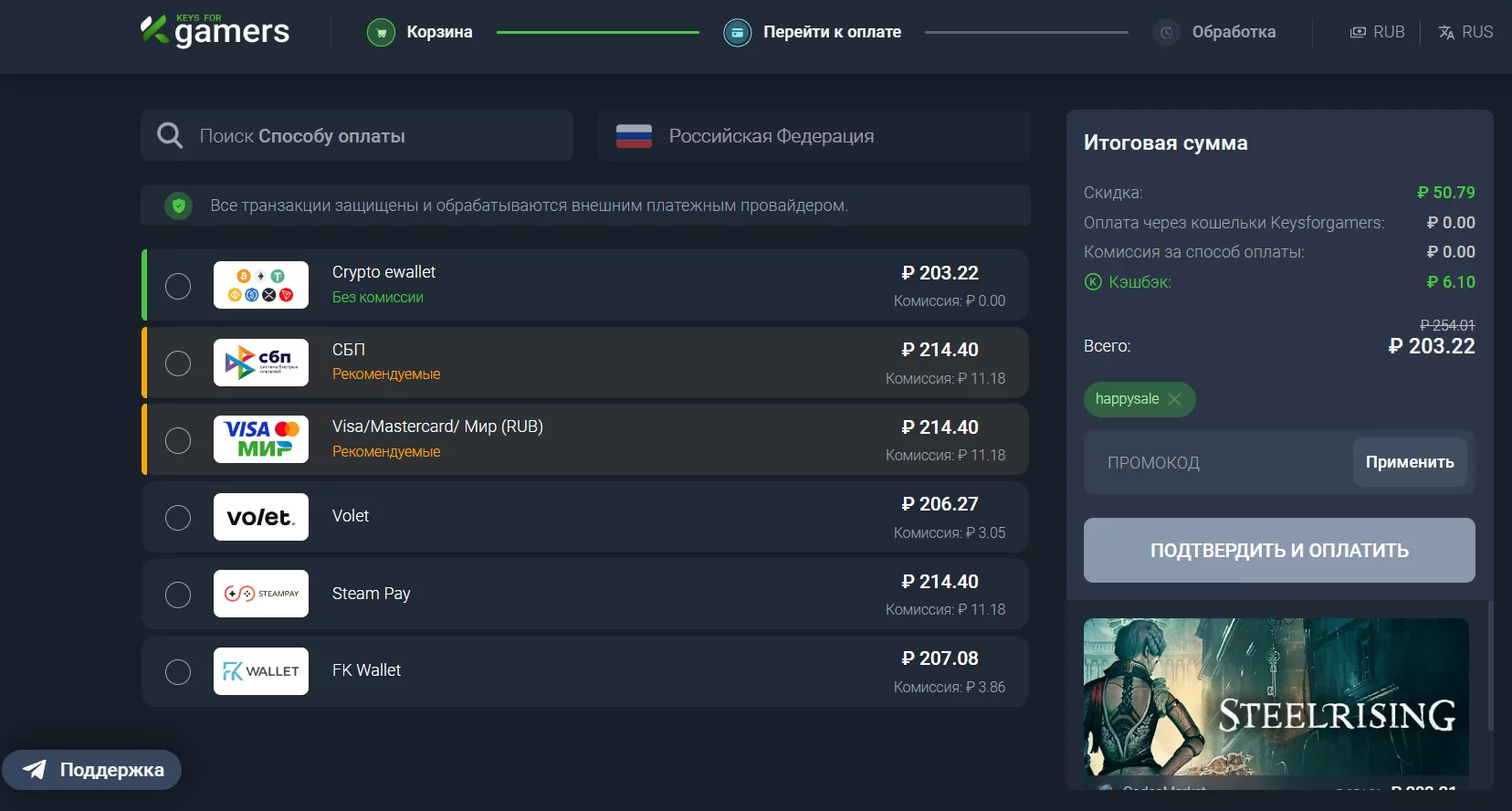Screen dimensions: 1512x811
Task: Click the СБП price ₽ 214.40
Action: coord(940,350)
